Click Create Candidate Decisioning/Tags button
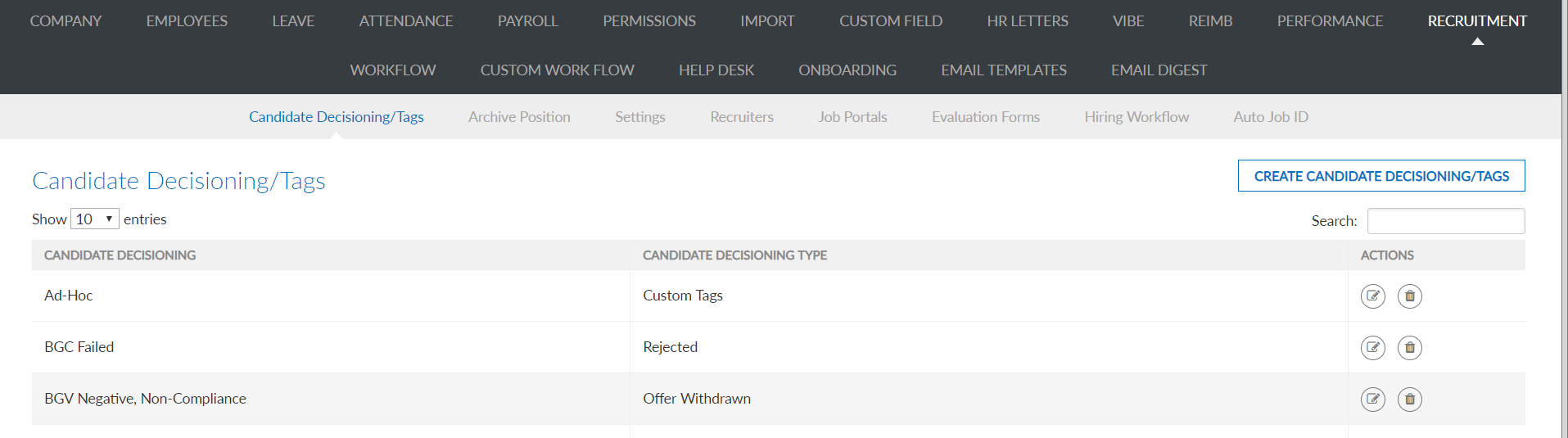 pyautogui.click(x=1381, y=176)
